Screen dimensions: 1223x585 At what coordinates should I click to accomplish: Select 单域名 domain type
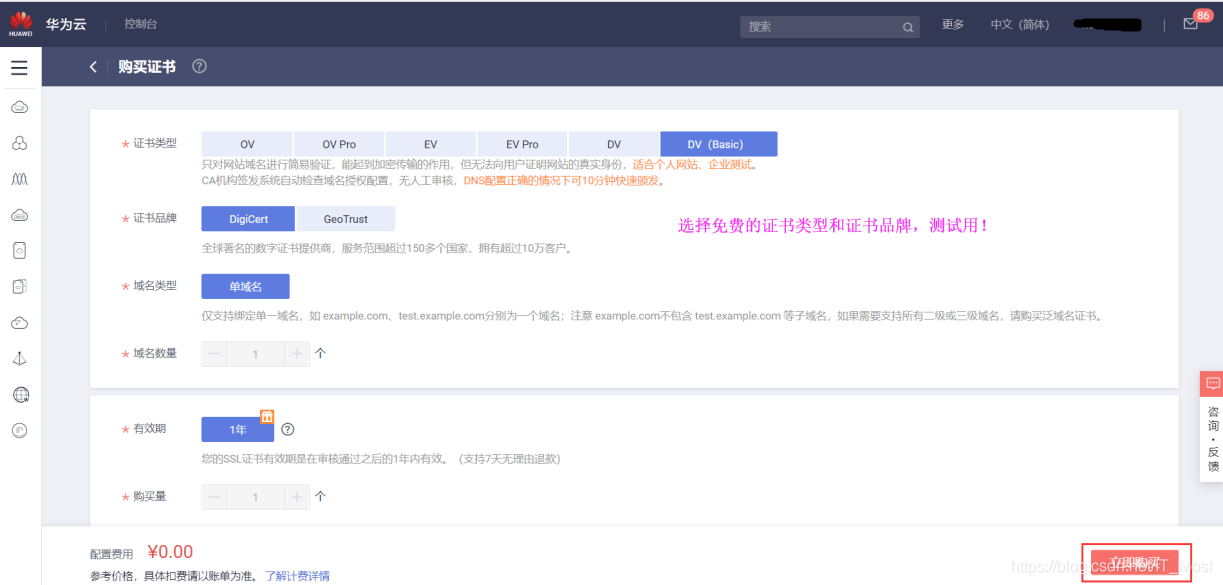pos(245,286)
